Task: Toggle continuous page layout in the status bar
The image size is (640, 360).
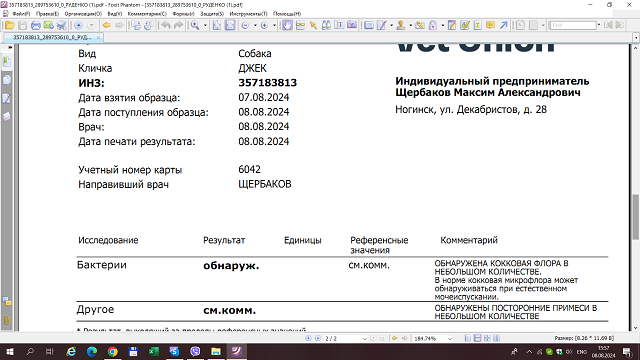Action: click(477, 338)
